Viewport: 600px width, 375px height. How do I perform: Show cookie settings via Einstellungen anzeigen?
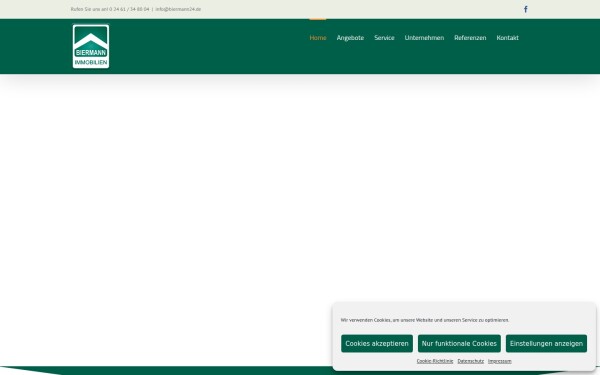coord(546,344)
